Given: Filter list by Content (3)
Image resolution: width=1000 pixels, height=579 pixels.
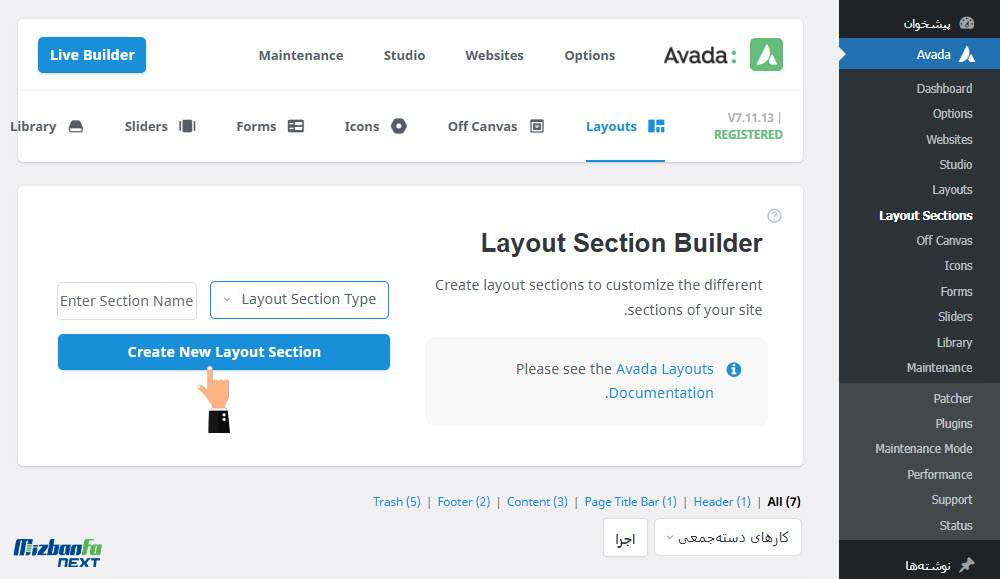Looking at the screenshot, I should coord(537,502).
